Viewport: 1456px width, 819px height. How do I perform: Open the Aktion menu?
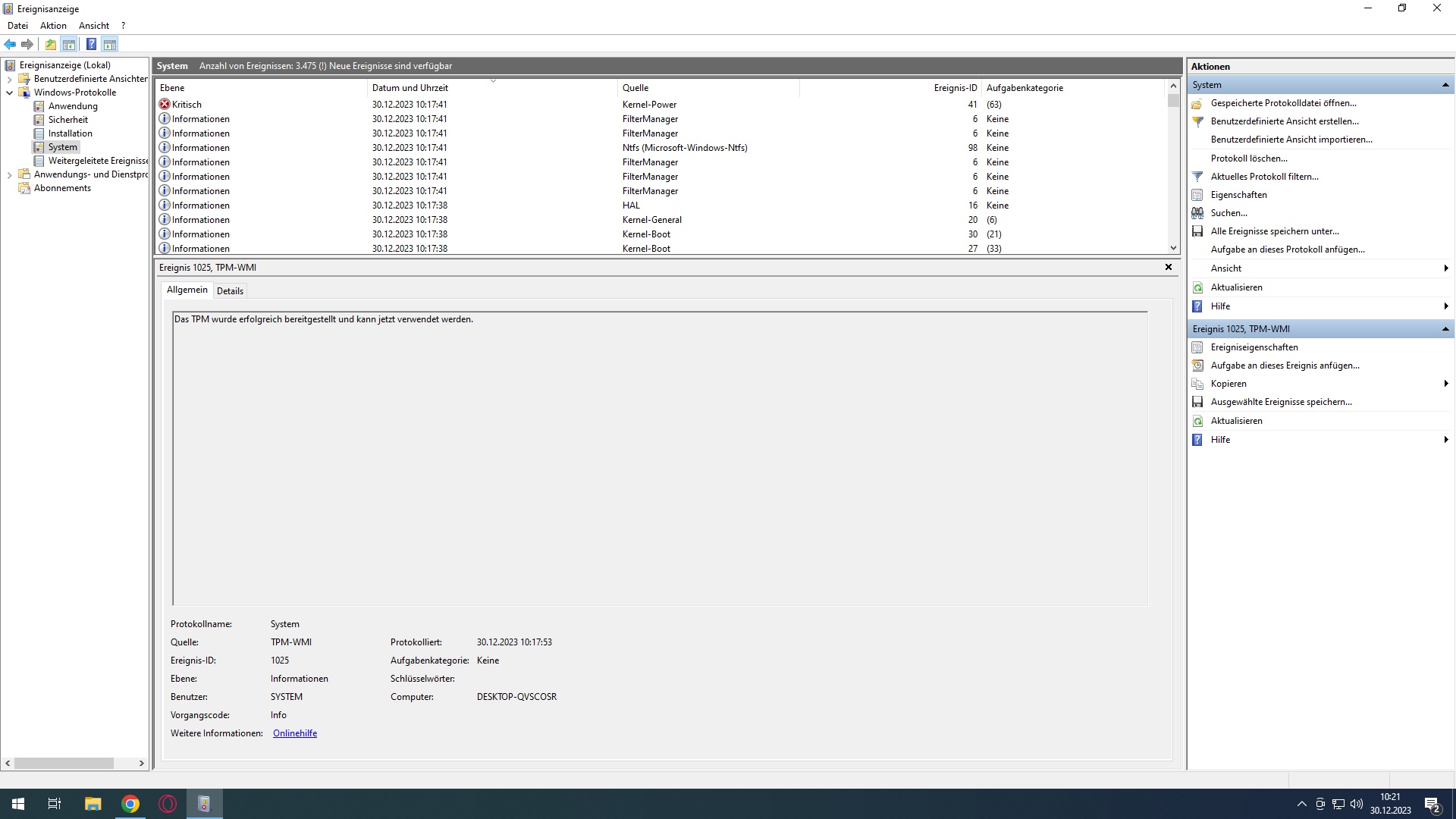(x=53, y=26)
